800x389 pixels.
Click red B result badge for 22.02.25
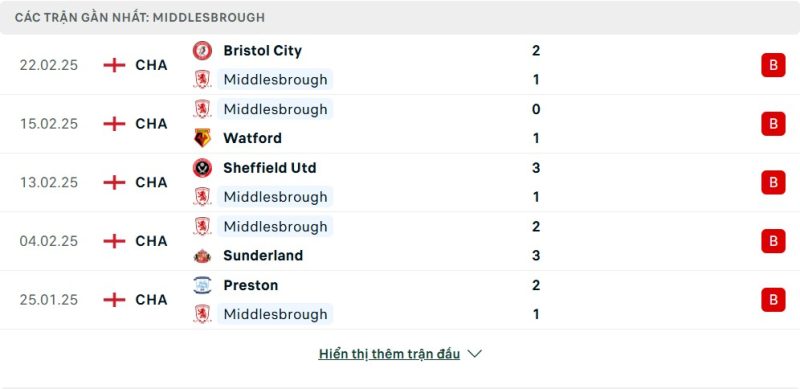[x=773, y=65]
